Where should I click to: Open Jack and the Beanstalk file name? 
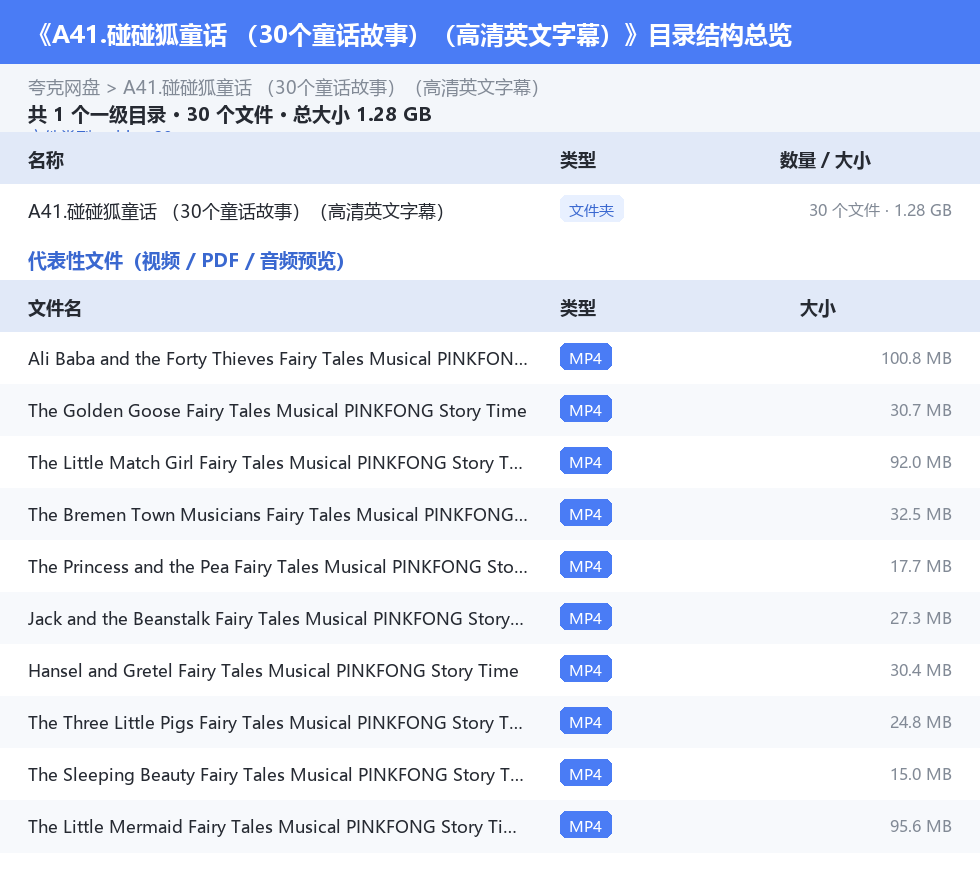[276, 618]
